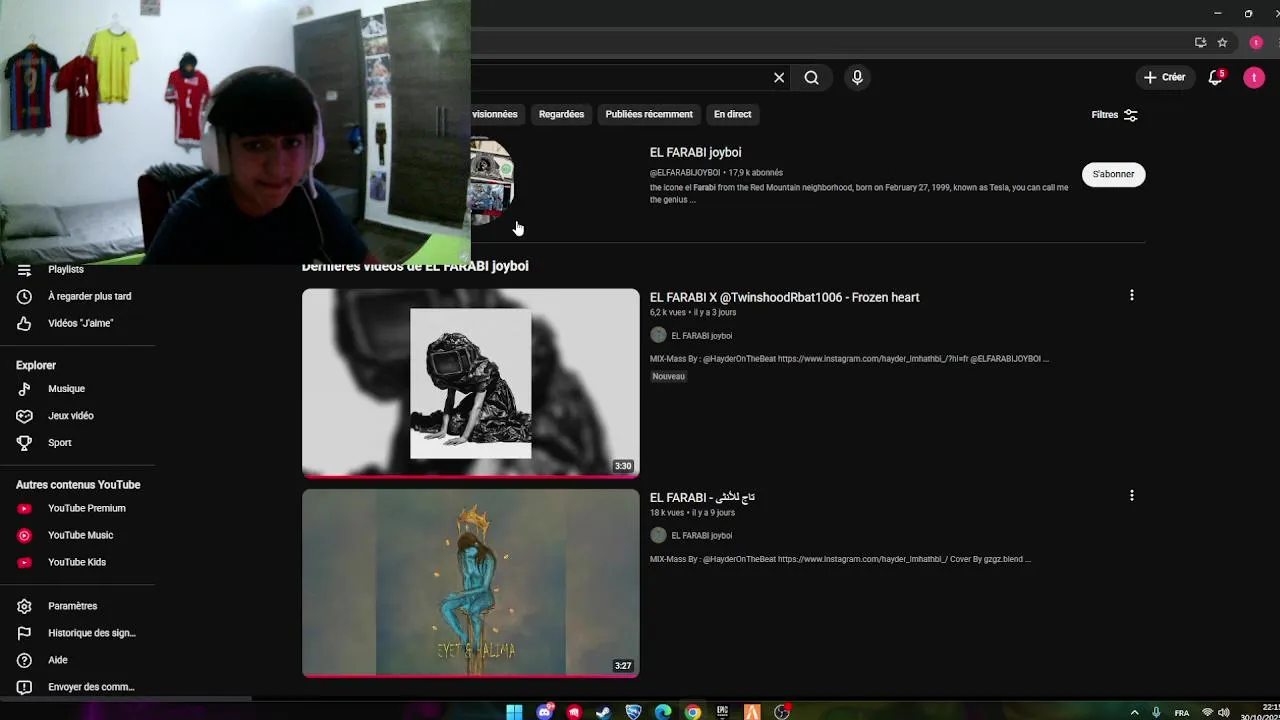The width and height of the screenshot is (1280, 720).
Task: Select the Publiées récemment filter chip
Action: click(x=649, y=114)
